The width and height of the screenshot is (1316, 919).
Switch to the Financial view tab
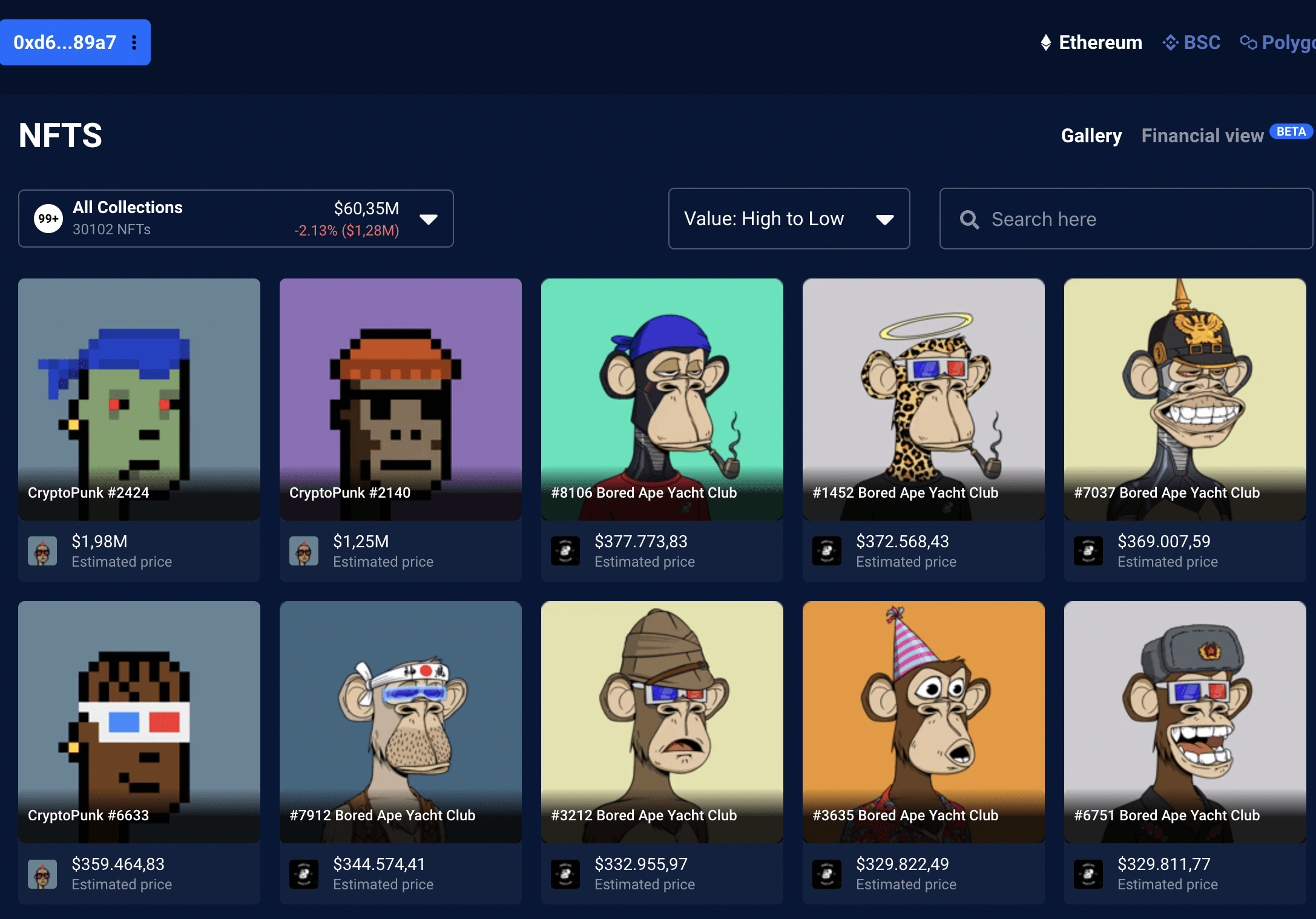1202,136
